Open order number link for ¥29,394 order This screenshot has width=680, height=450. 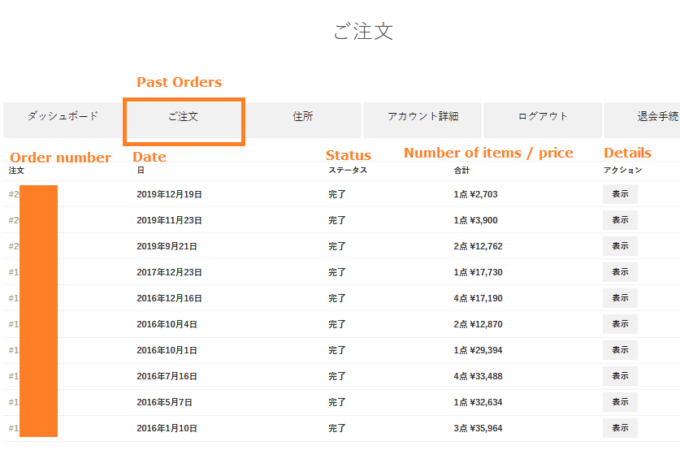[x=13, y=350]
